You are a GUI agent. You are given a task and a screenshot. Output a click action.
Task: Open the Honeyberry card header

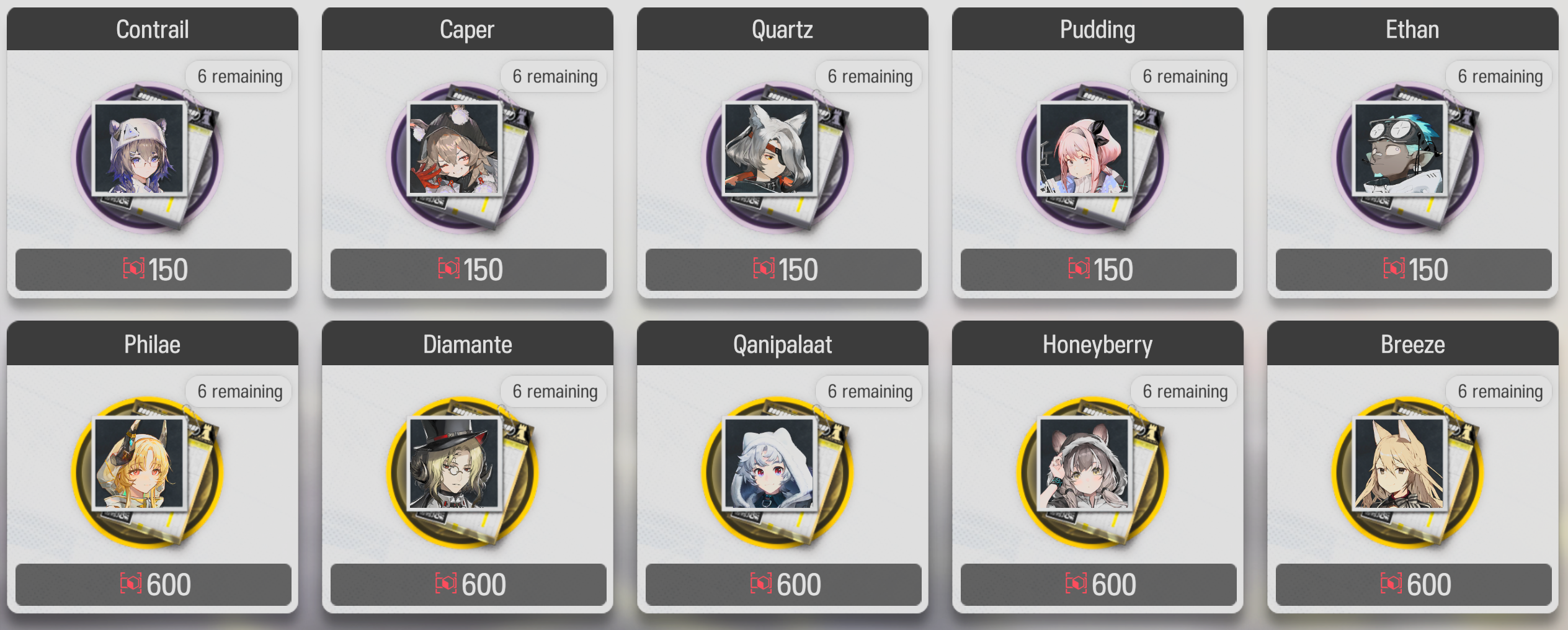[x=1098, y=344]
